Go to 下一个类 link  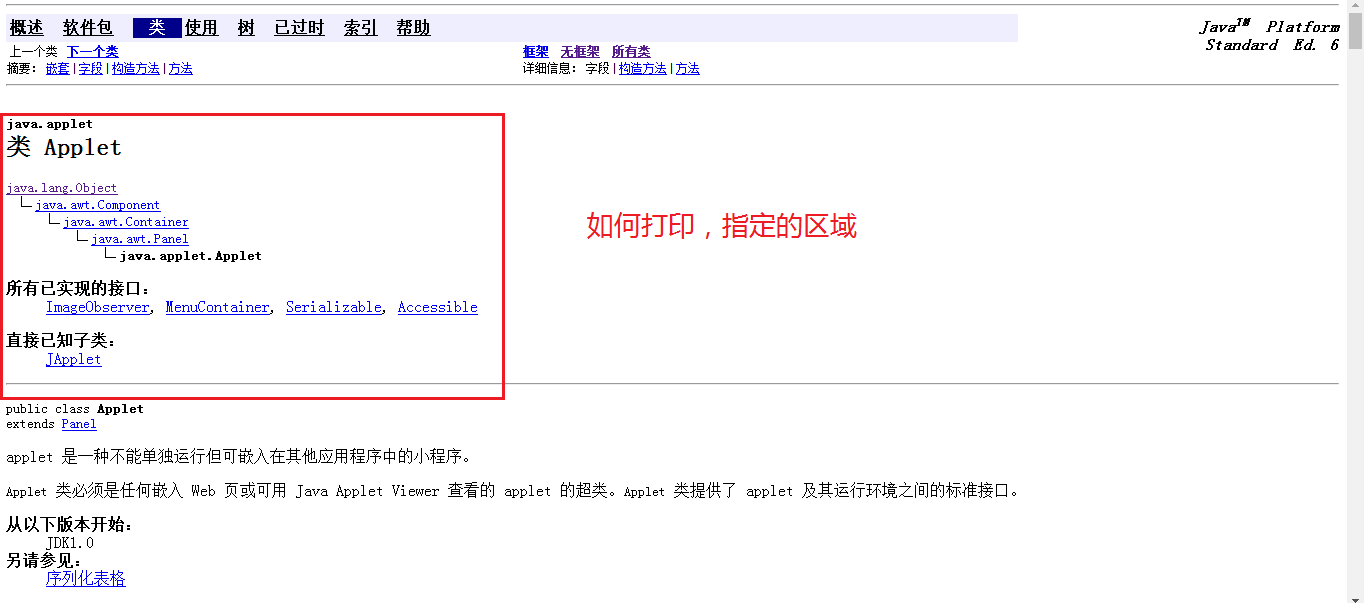pyautogui.click(x=92, y=52)
